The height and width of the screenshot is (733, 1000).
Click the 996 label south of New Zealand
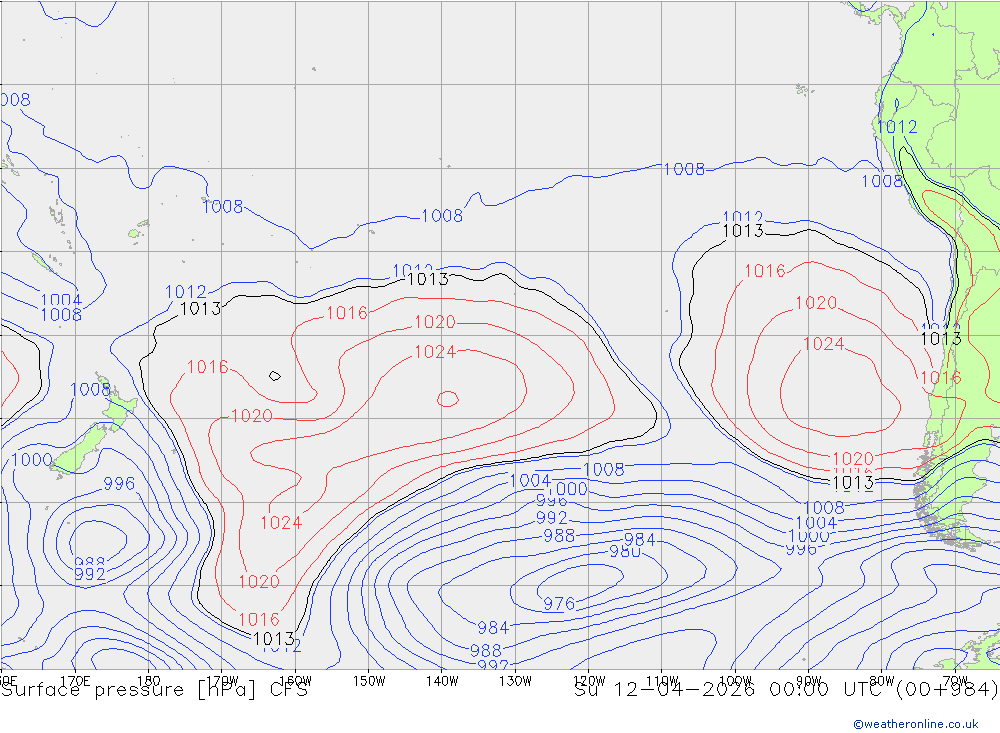point(119,484)
